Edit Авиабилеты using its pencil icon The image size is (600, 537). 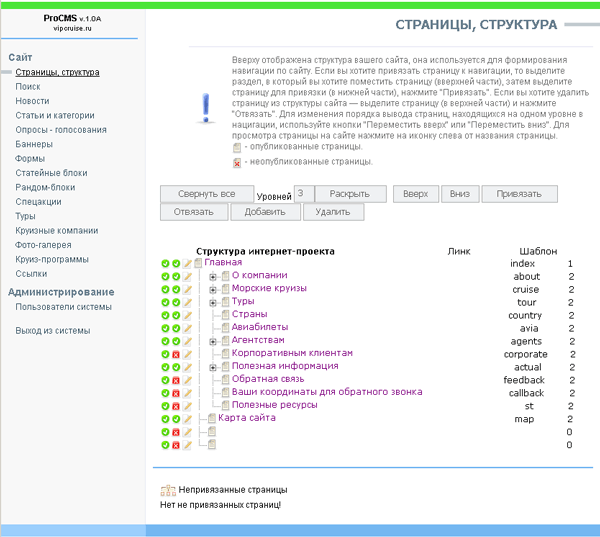(x=187, y=328)
